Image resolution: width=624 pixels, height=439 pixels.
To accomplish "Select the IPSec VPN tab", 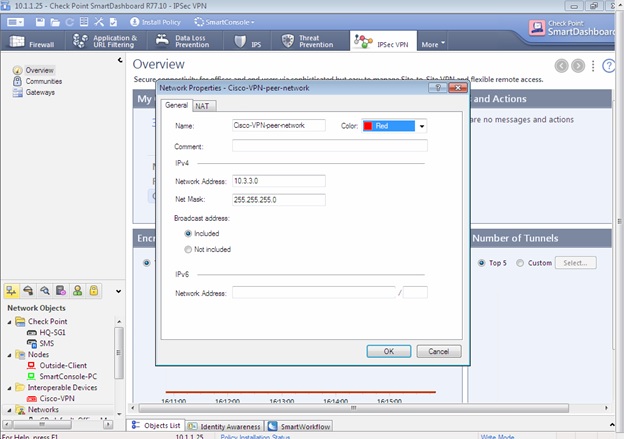I will 383,41.
